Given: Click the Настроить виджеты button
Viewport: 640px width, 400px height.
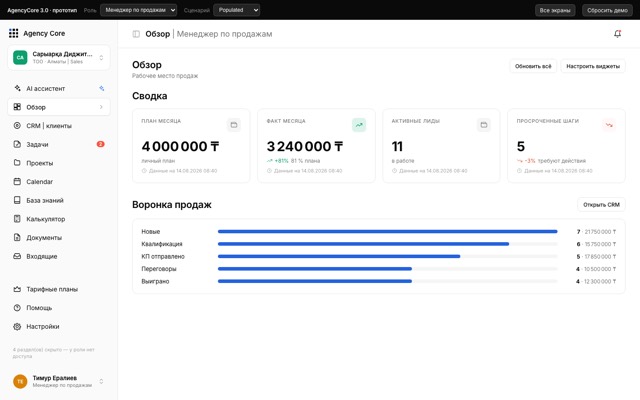Looking at the screenshot, I should pos(593,66).
